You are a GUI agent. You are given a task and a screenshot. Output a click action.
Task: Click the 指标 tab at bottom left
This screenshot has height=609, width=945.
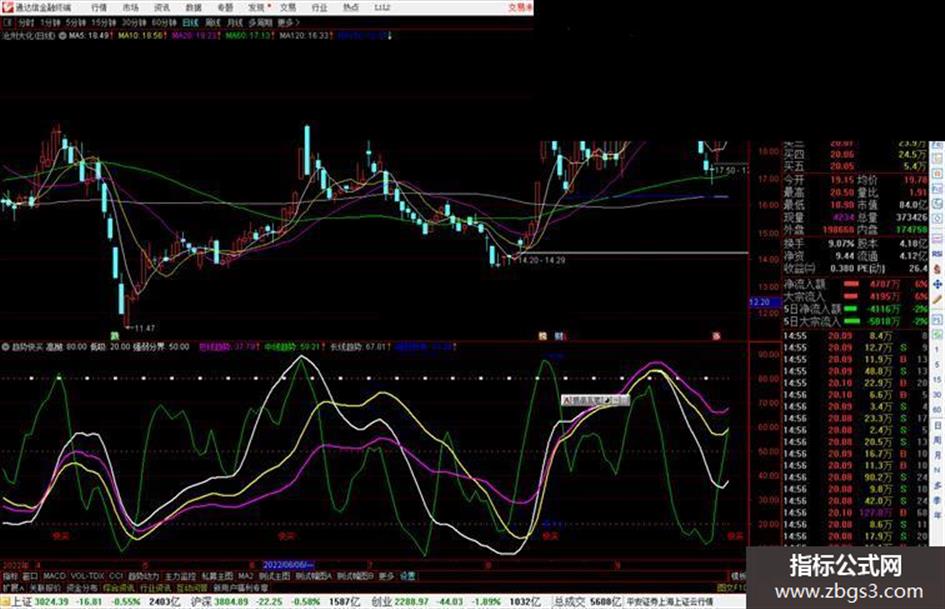(x=10, y=576)
